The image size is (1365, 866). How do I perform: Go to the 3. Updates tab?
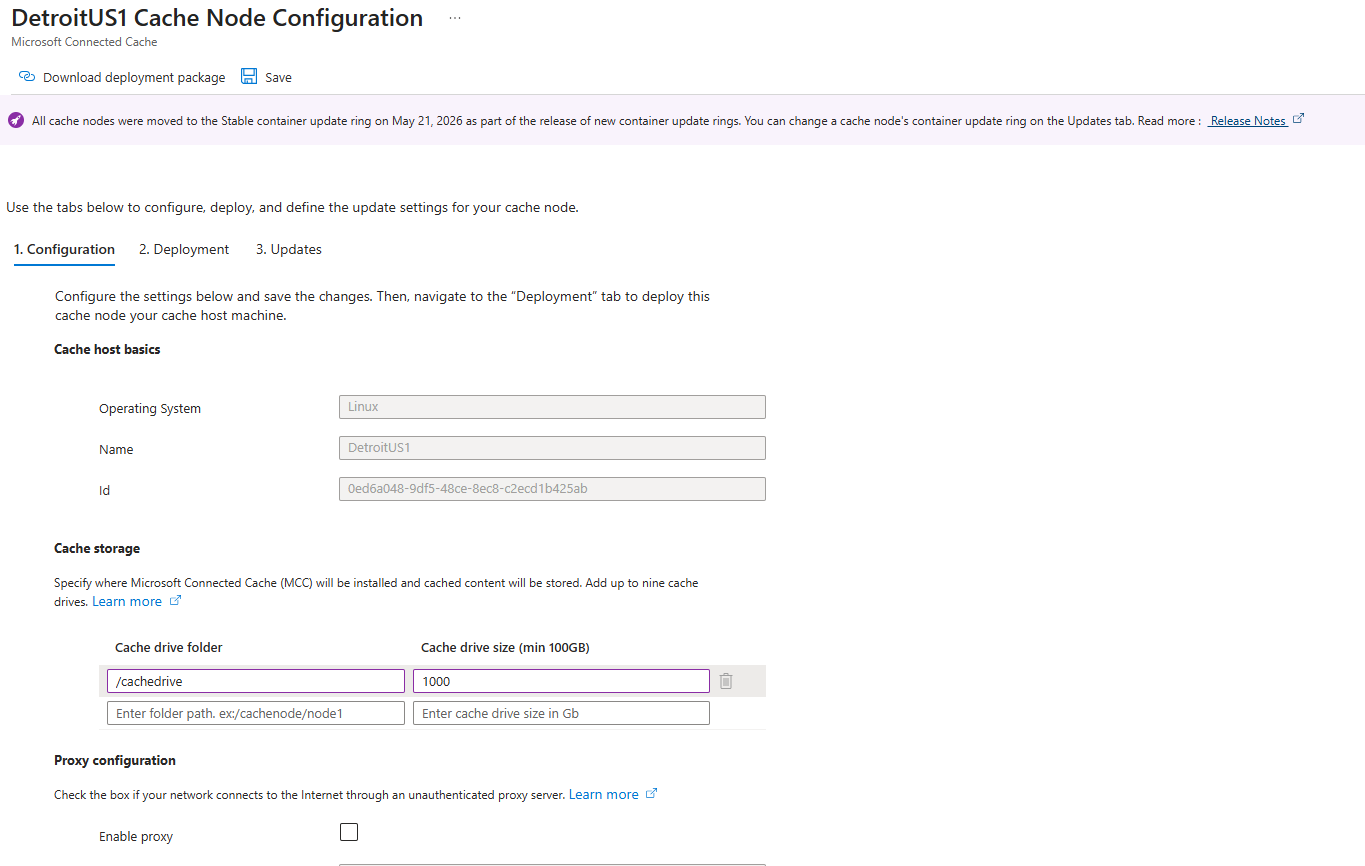click(x=289, y=249)
